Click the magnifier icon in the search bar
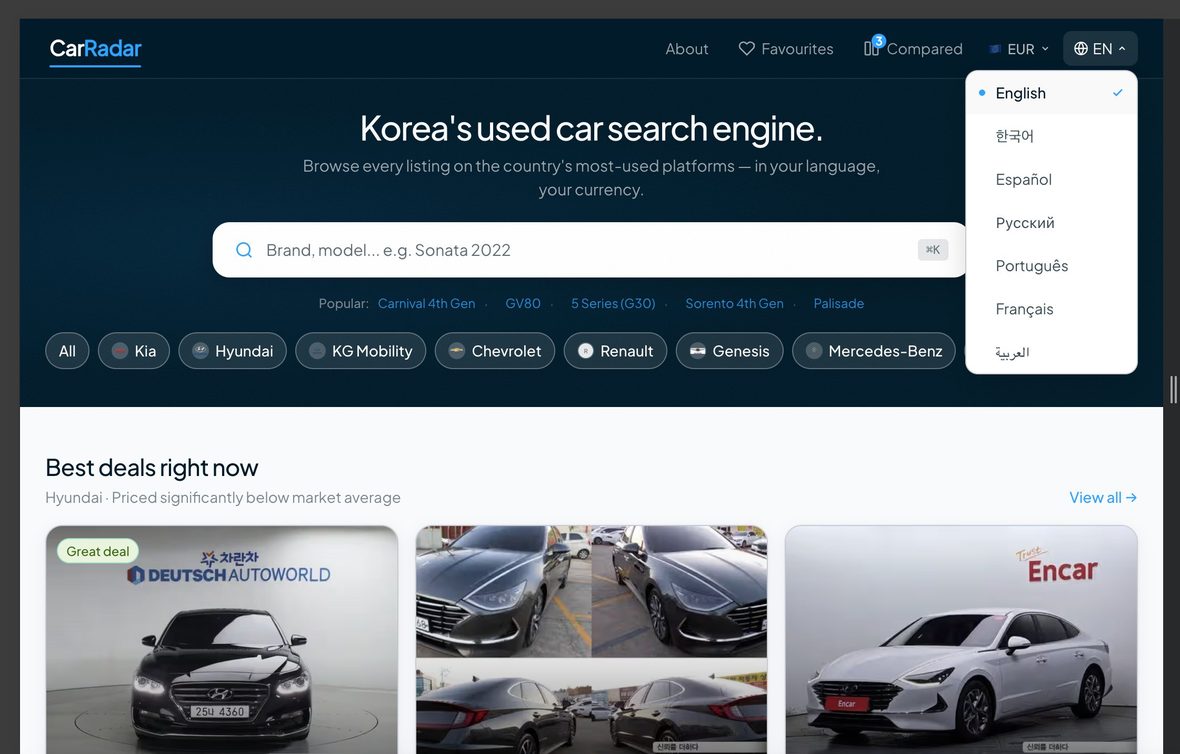 pos(244,250)
